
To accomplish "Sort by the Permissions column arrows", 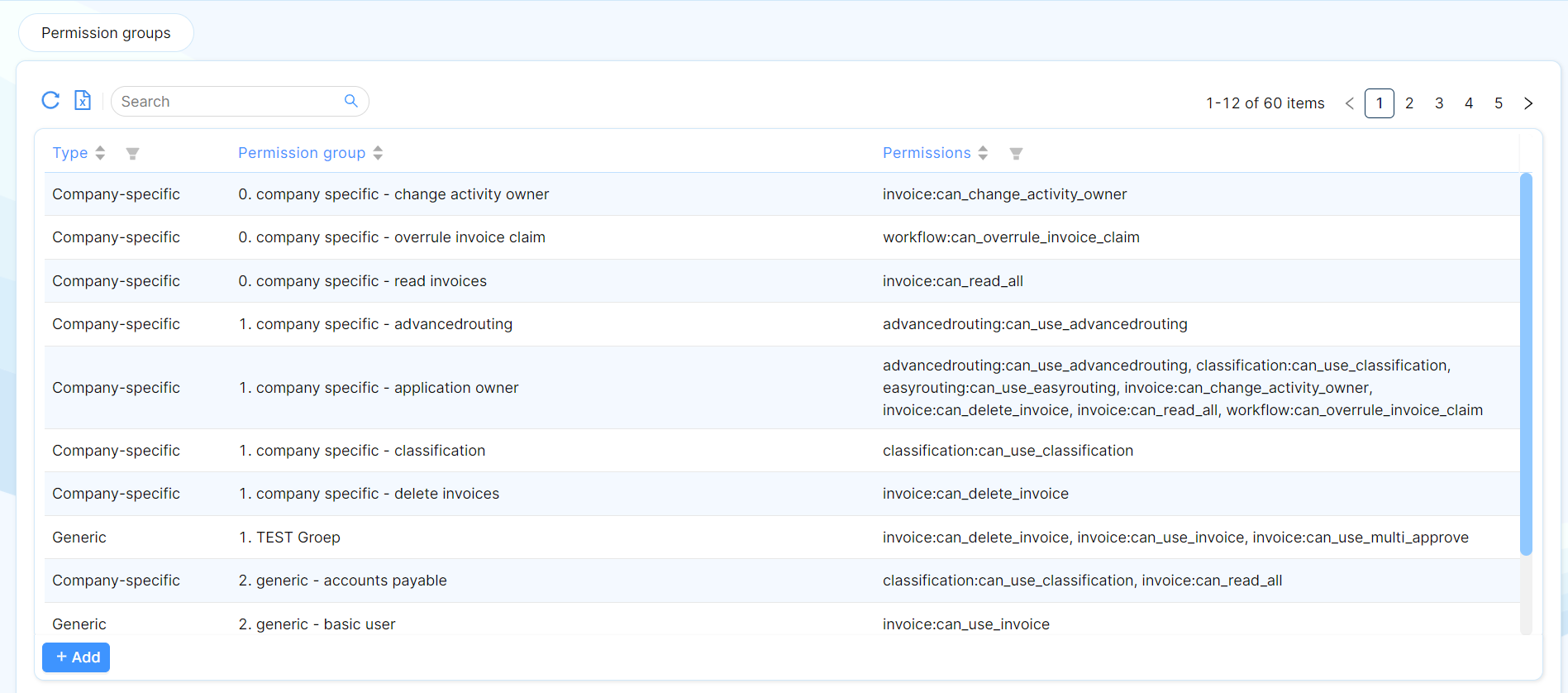I will click(x=983, y=153).
